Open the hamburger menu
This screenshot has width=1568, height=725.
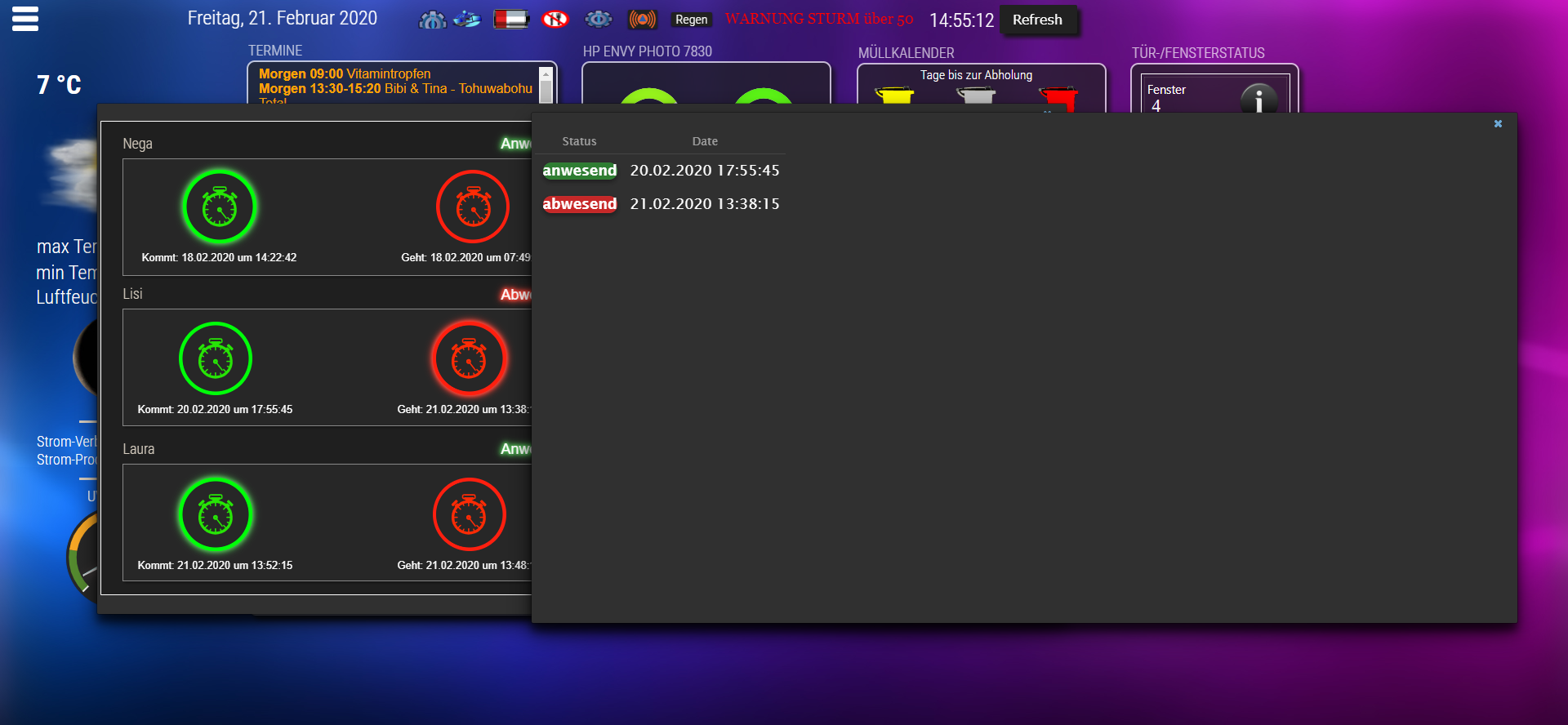tap(25, 19)
